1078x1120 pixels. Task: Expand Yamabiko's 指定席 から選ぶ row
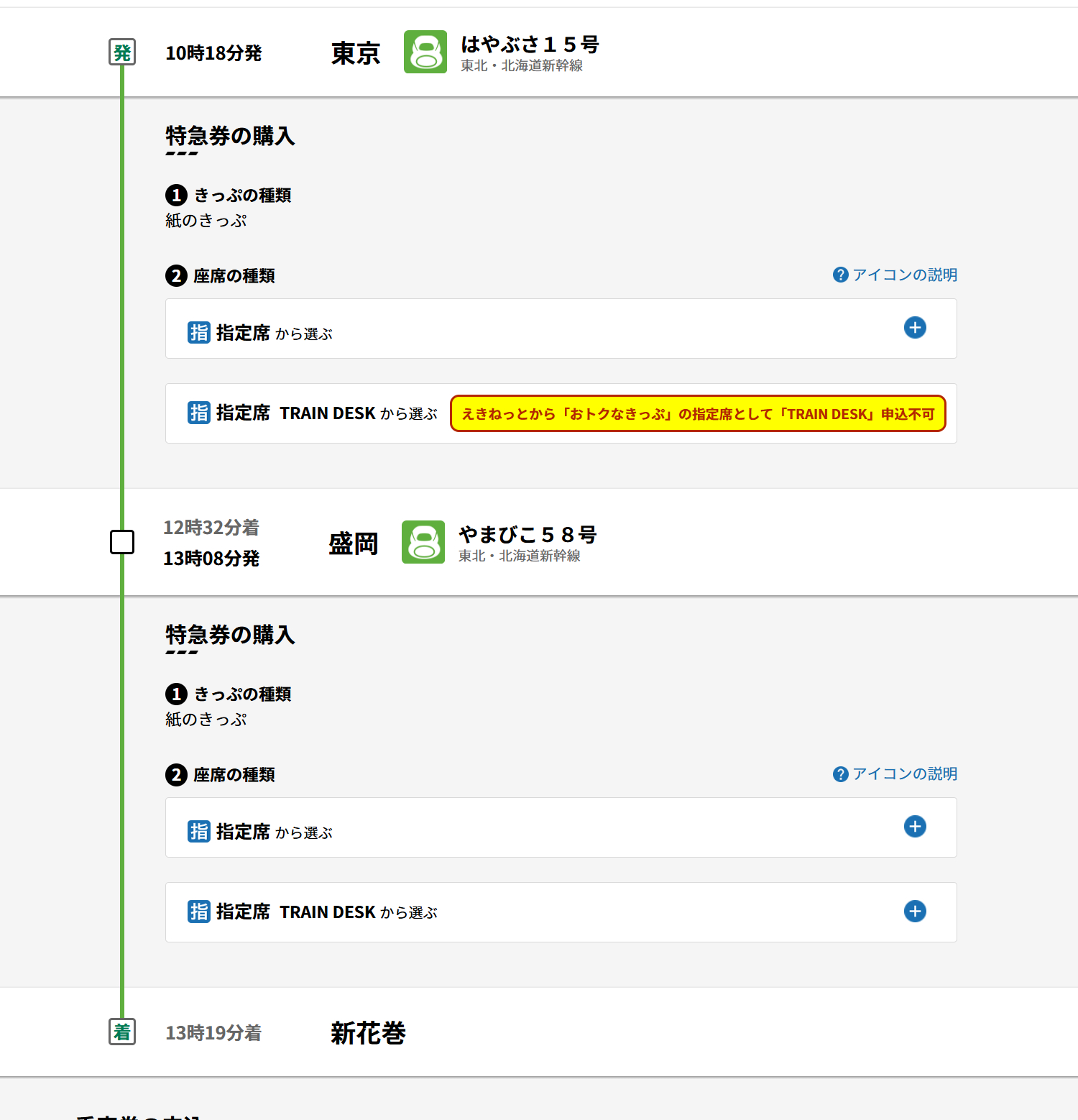561,827
